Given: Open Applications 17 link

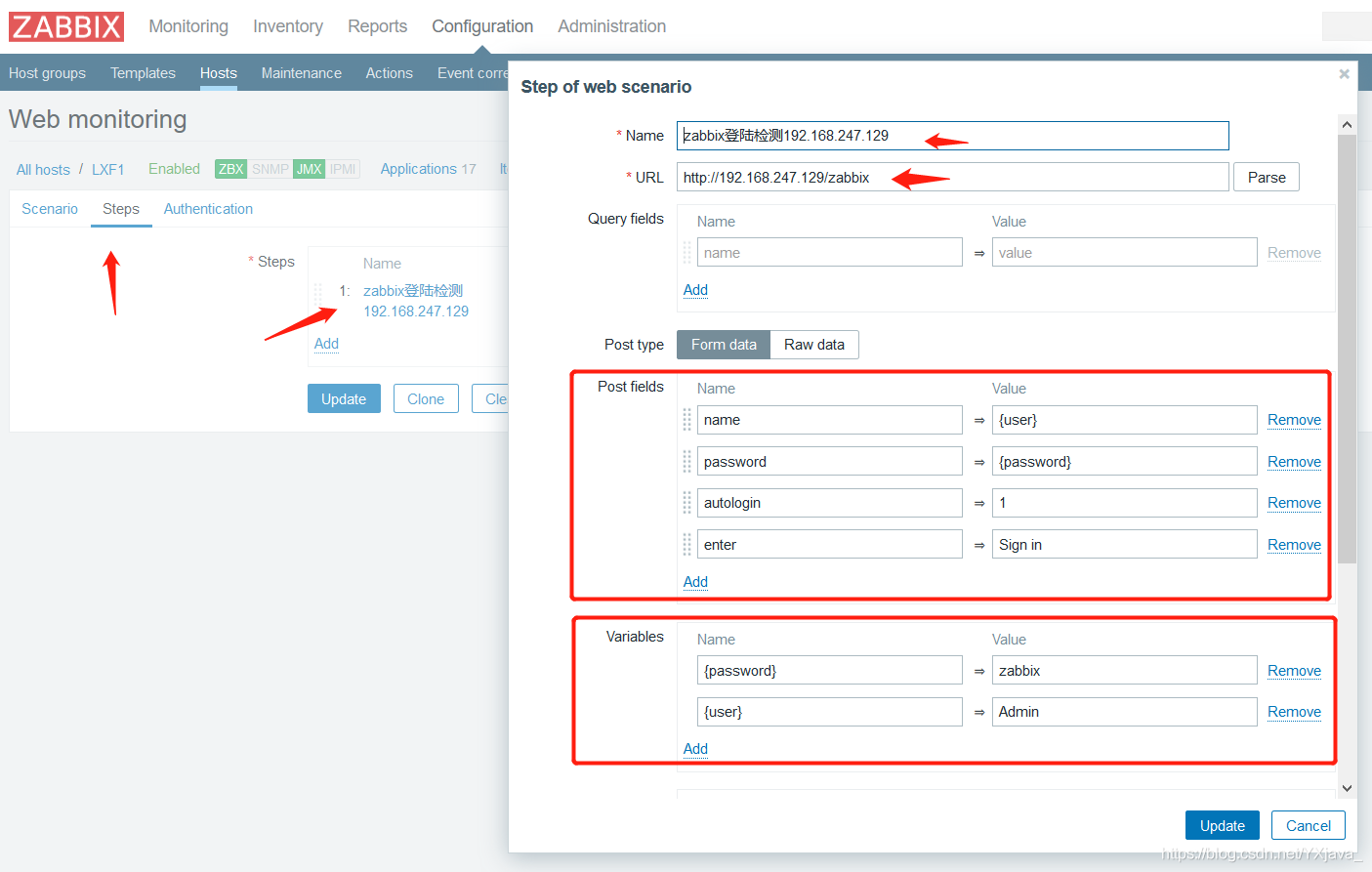Looking at the screenshot, I should [x=428, y=169].
